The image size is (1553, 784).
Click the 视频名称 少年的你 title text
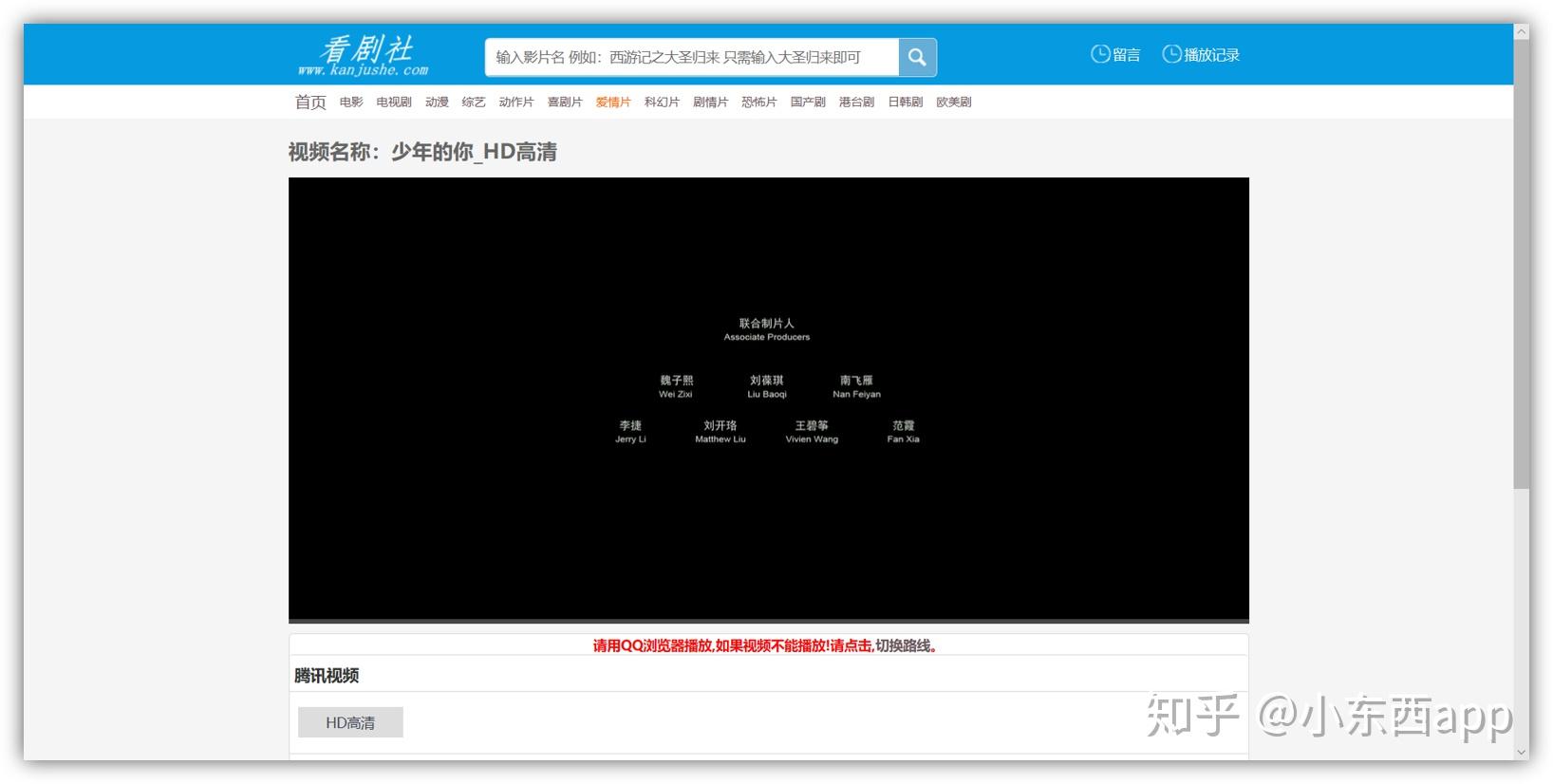tap(422, 152)
